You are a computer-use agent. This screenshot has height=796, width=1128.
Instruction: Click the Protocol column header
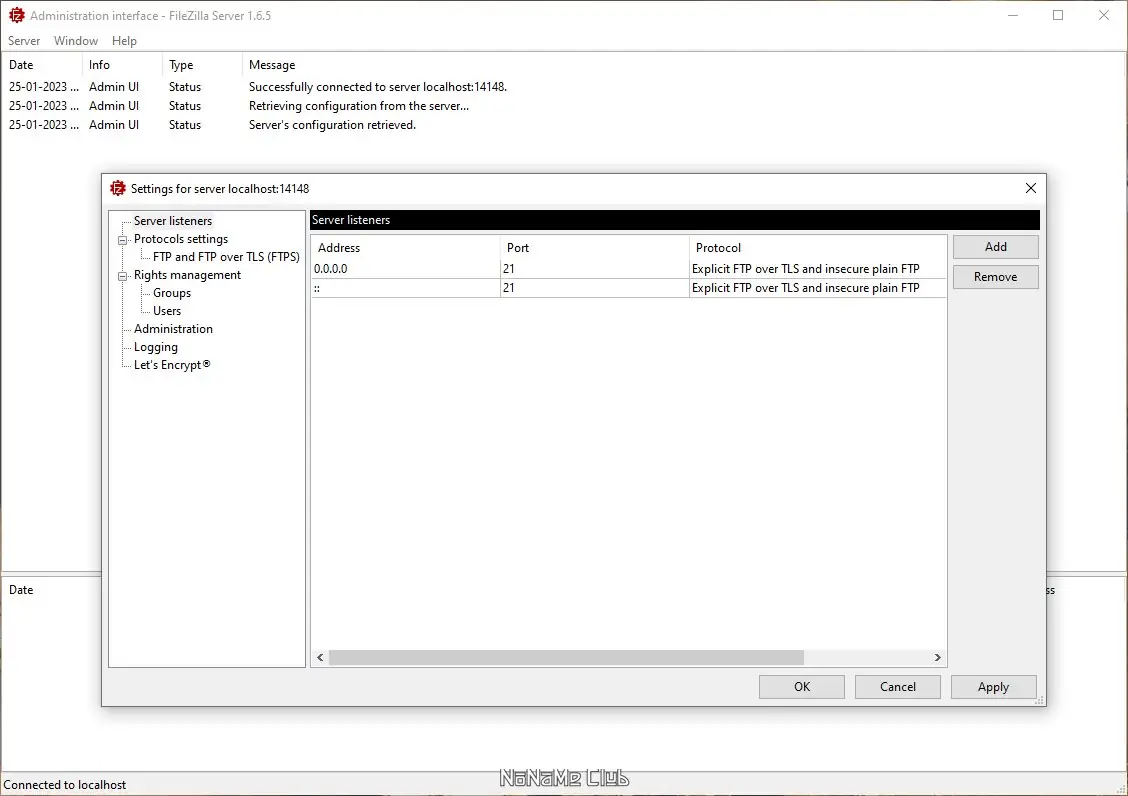[x=817, y=248]
